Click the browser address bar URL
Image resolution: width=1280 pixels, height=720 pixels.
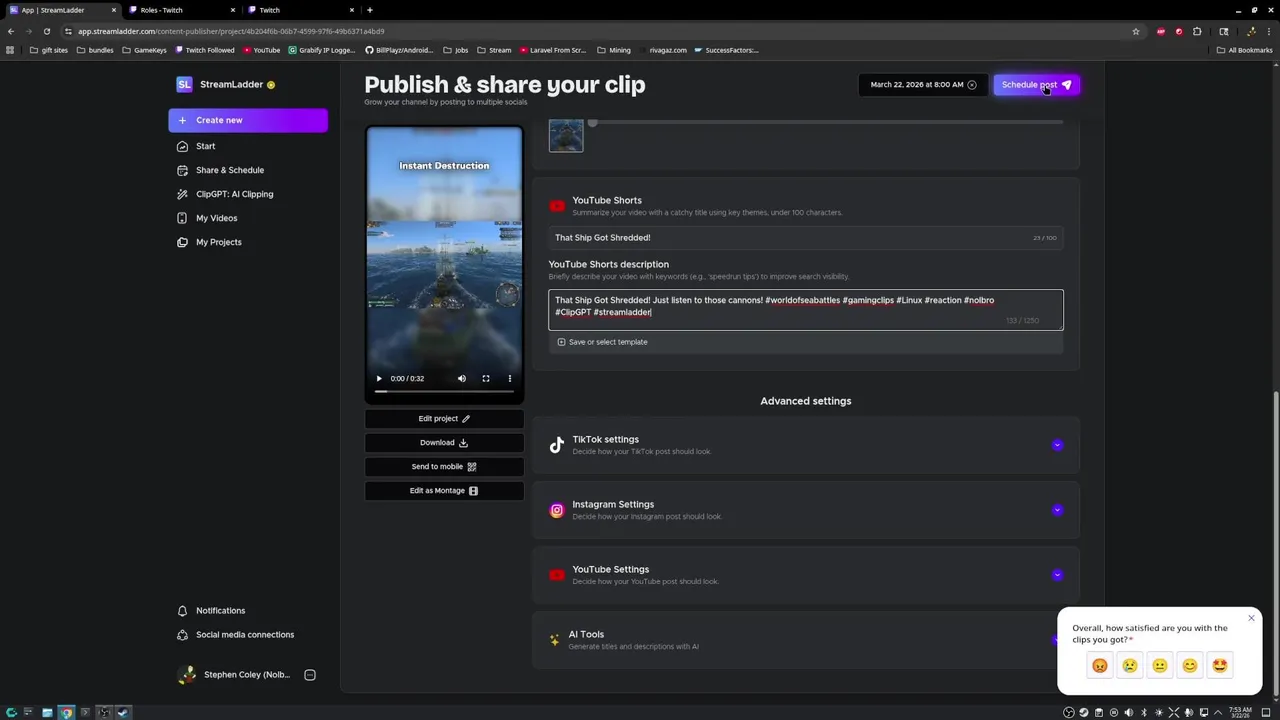click(x=231, y=31)
